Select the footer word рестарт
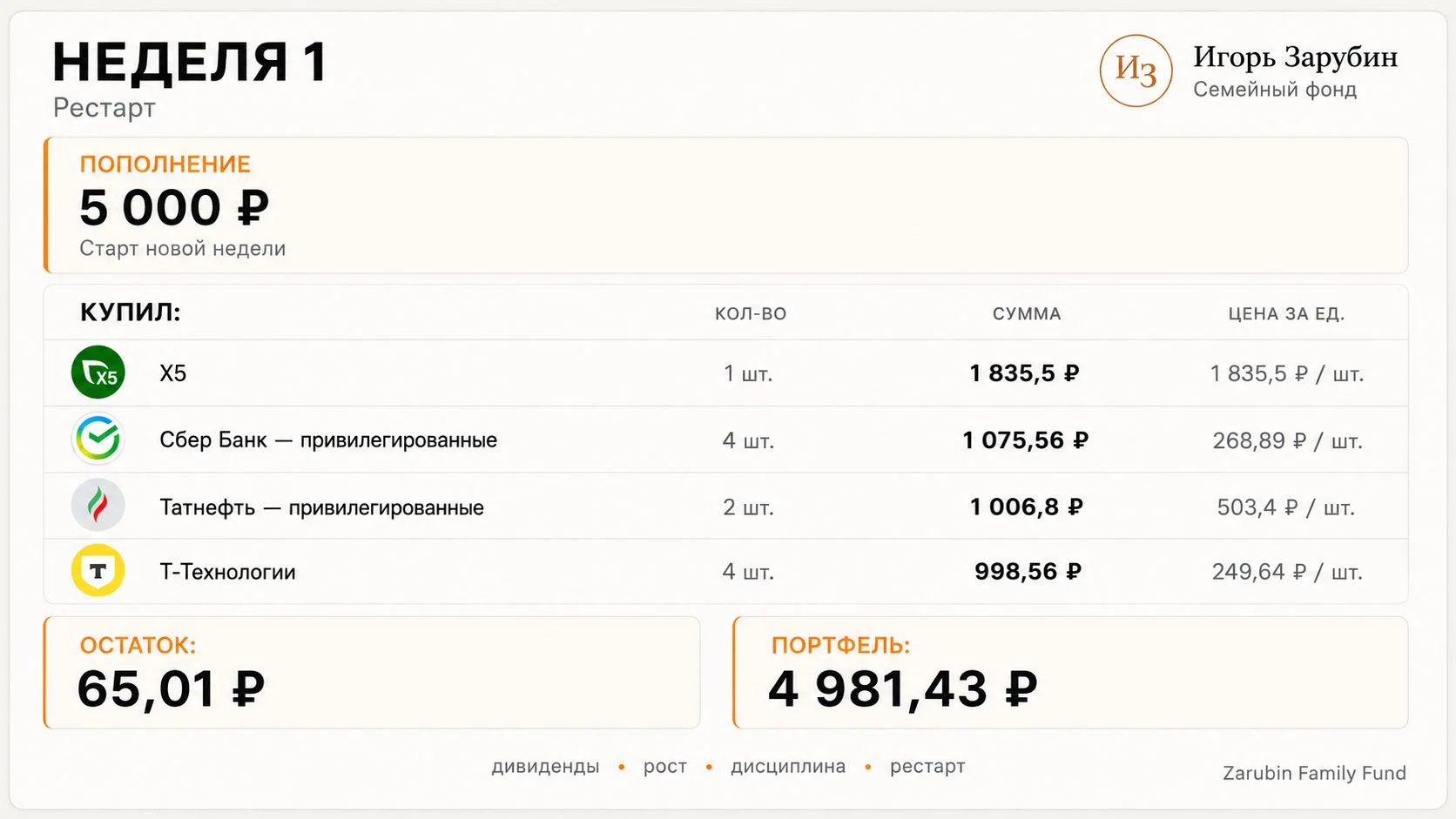This screenshot has width=1456, height=819. click(927, 768)
